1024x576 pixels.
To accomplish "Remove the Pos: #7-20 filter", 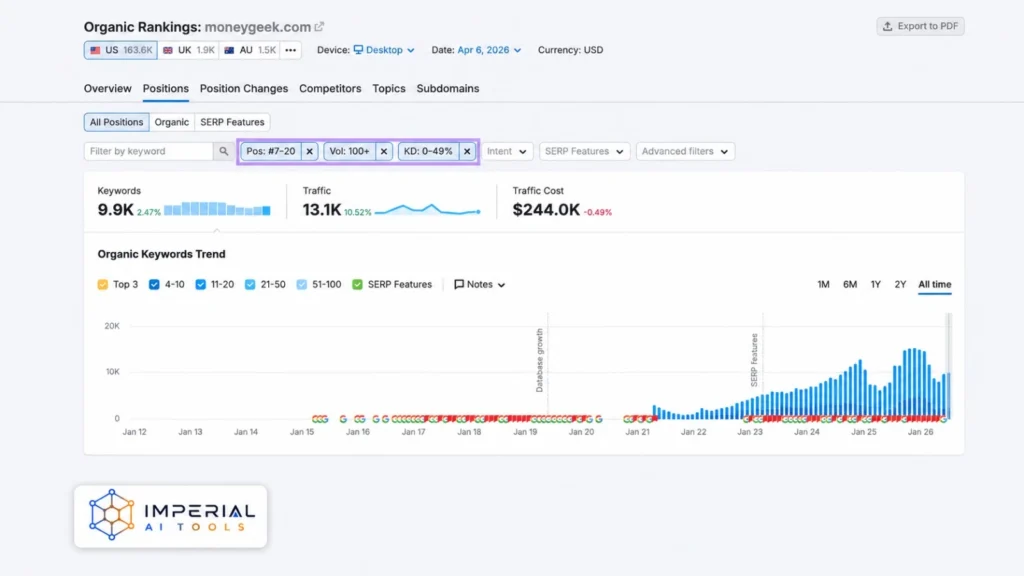I will [310, 152].
